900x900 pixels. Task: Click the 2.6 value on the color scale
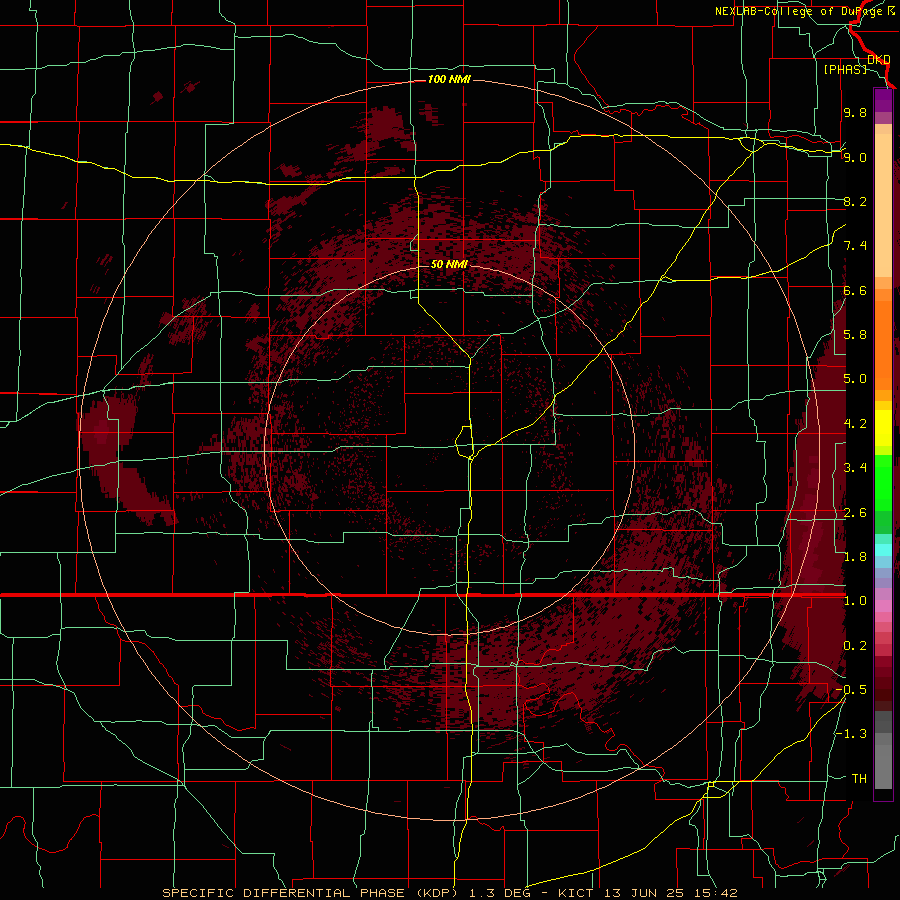pos(855,513)
